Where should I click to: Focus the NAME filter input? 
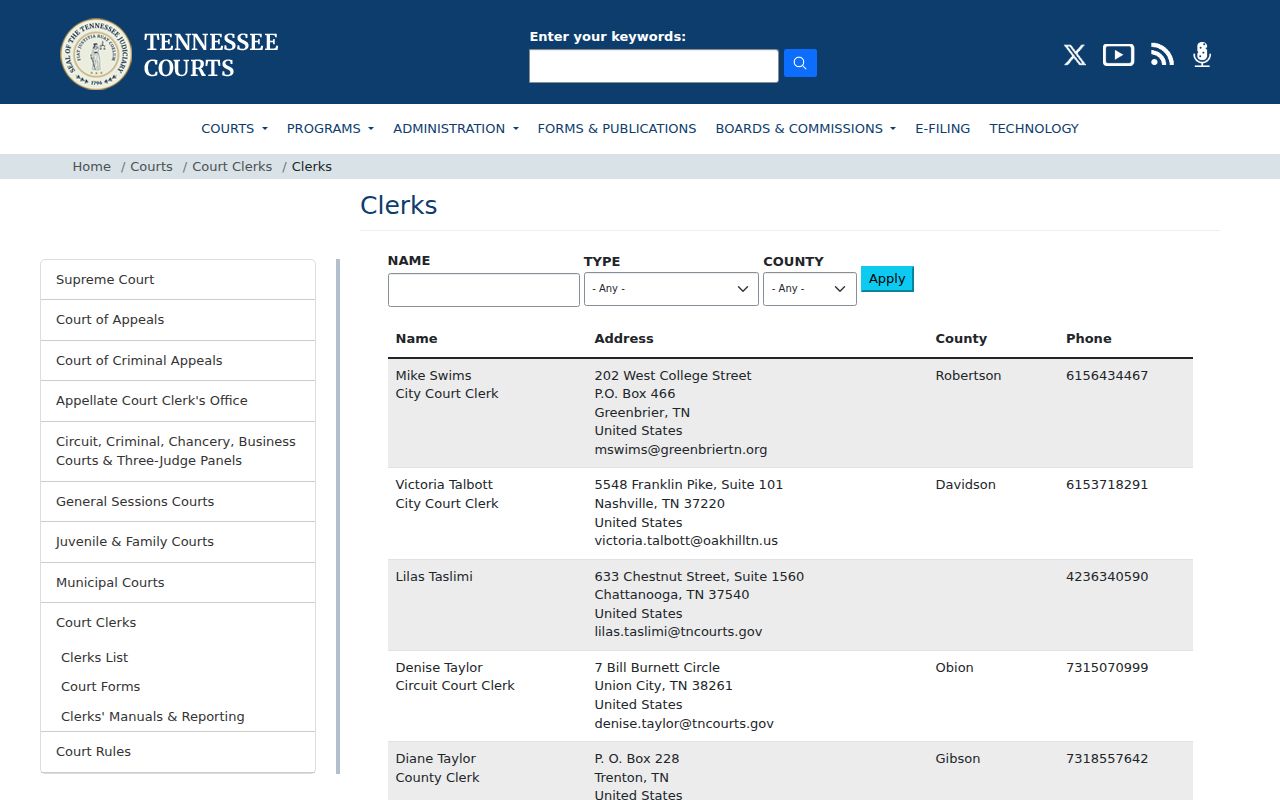(484, 290)
